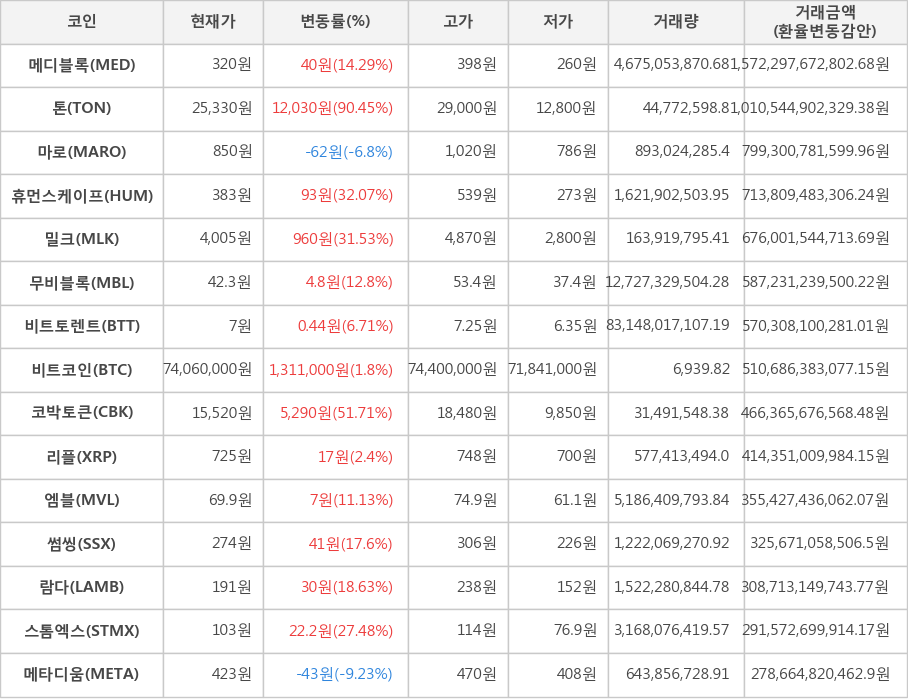Image resolution: width=908 pixels, height=700 pixels.
Task: Select the 밀크(MLK) coin name
Action: [82, 239]
